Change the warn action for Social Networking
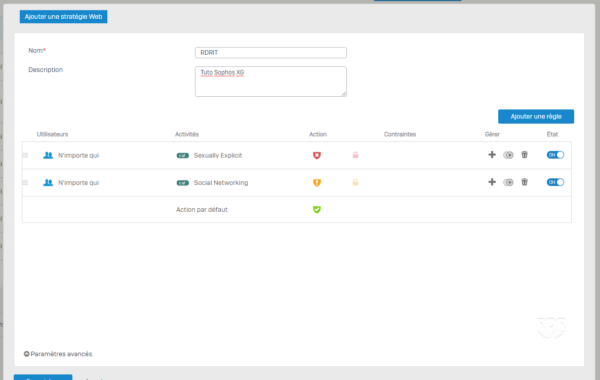This screenshot has width=600, height=380. tap(317, 183)
